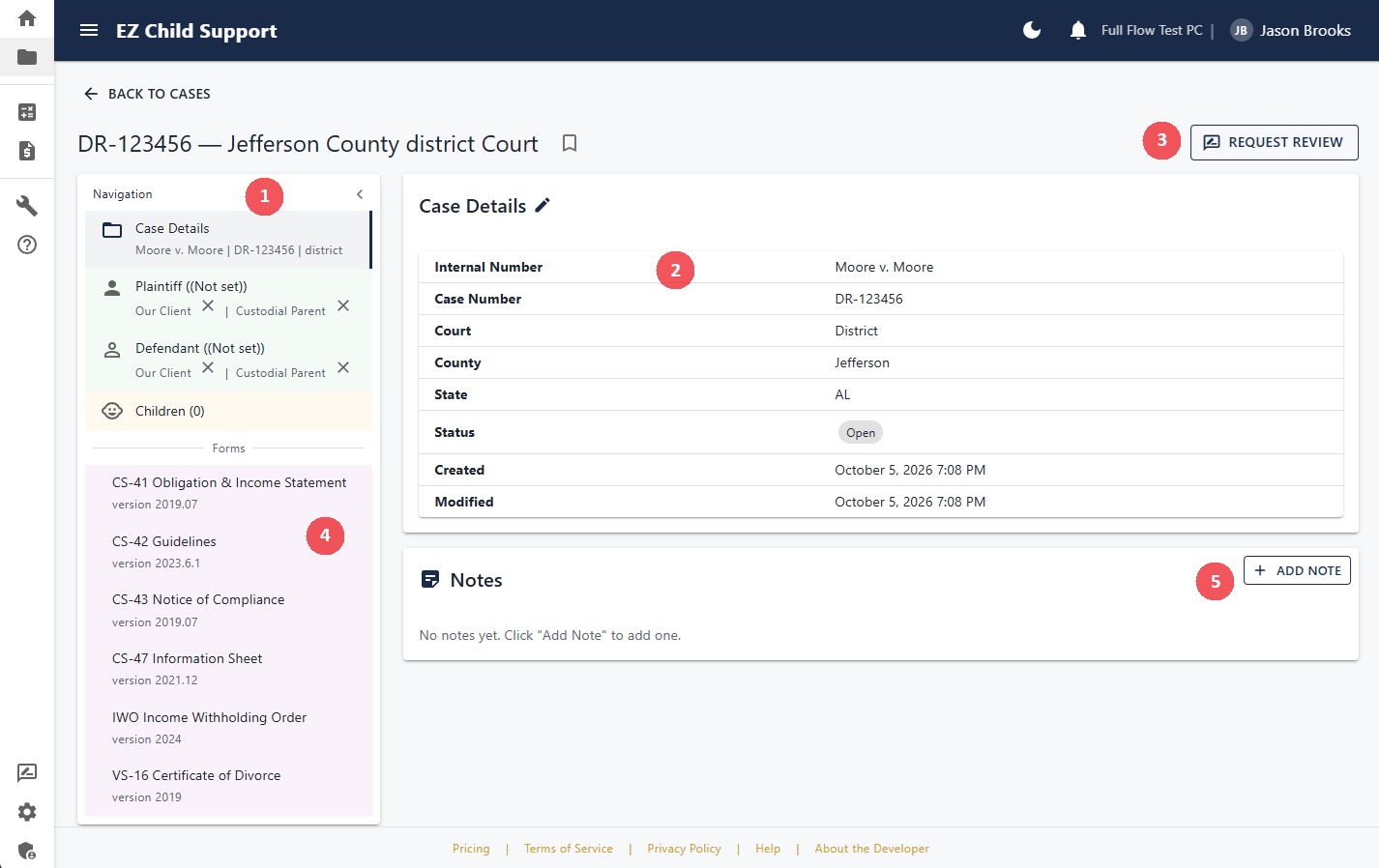Image resolution: width=1379 pixels, height=868 pixels.
Task: Click the Request Review button
Action: click(x=1274, y=142)
